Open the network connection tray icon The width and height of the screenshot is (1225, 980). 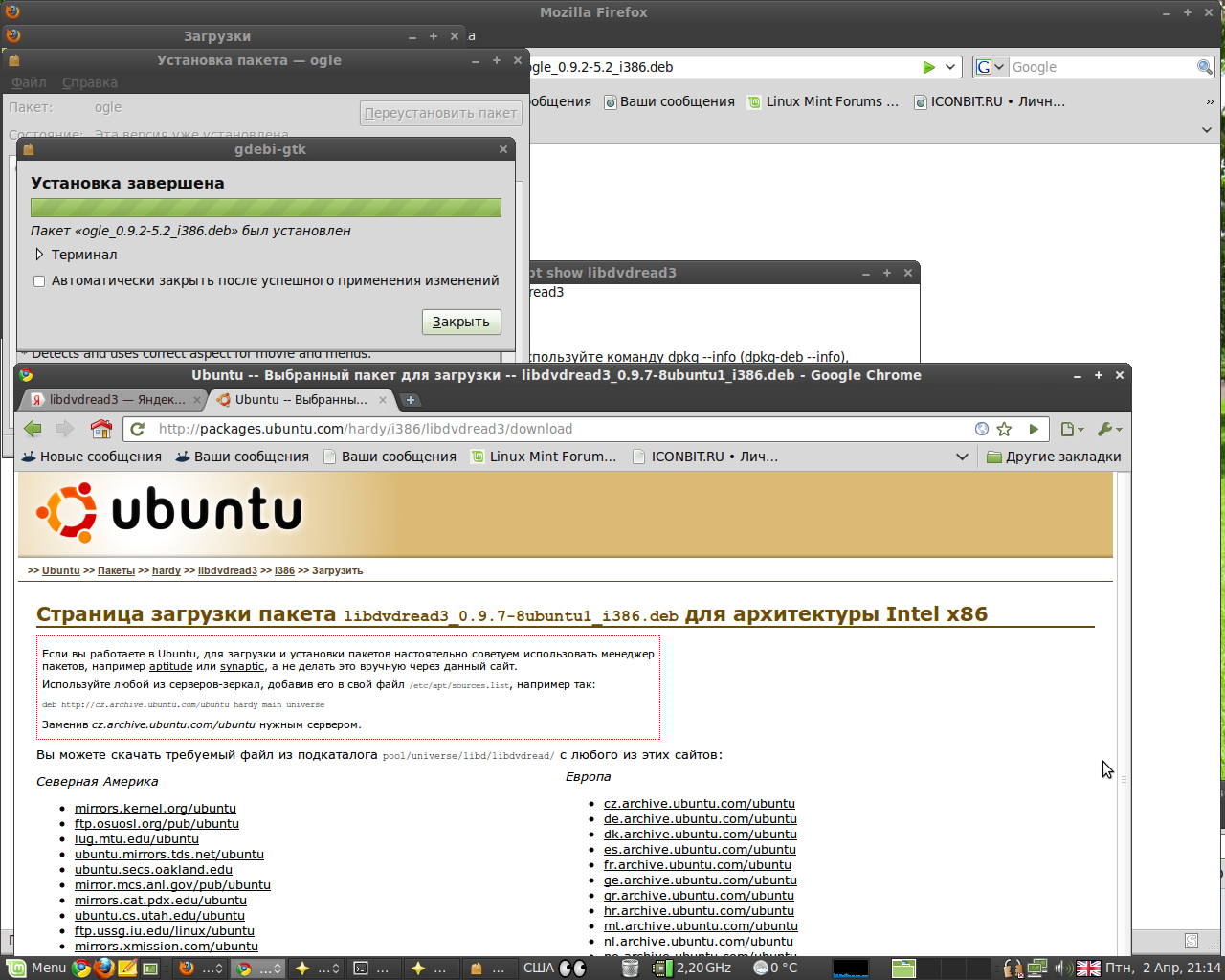coord(1037,968)
